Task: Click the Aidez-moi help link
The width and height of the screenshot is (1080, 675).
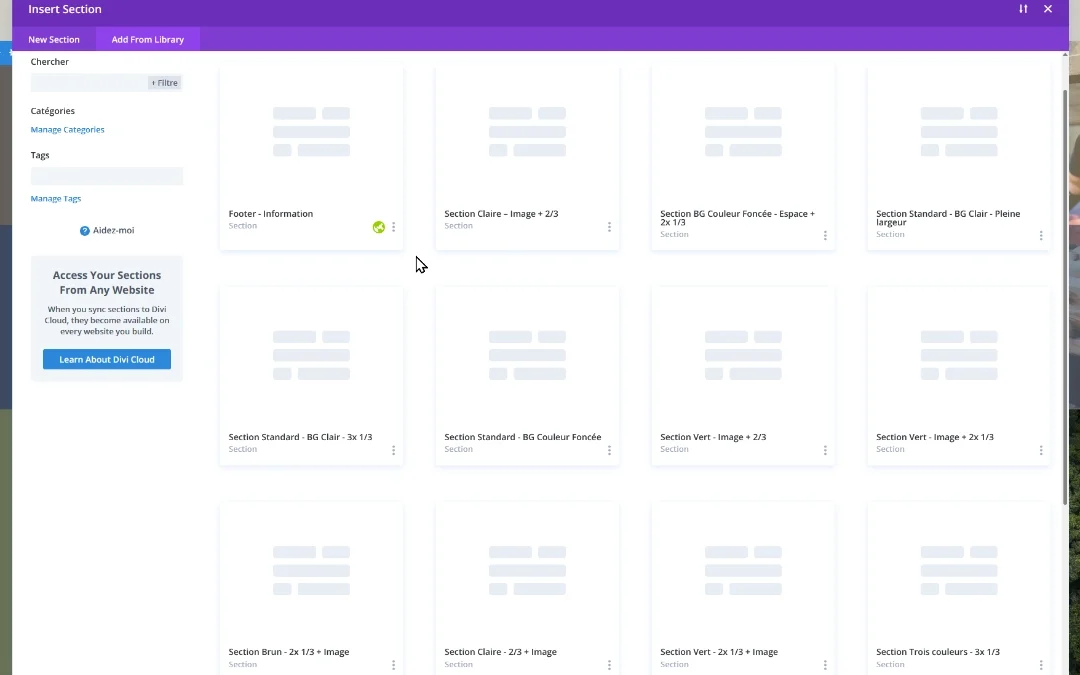Action: click(x=107, y=231)
